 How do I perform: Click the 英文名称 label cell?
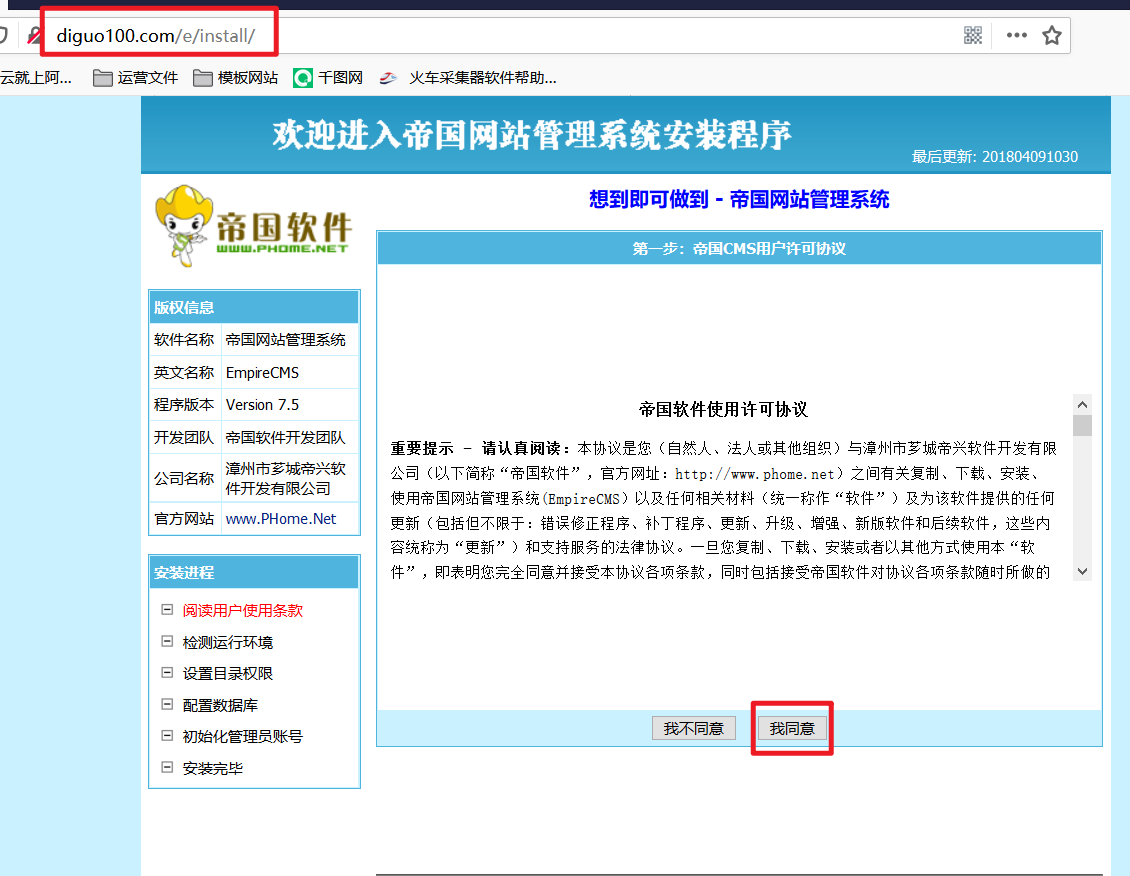click(x=184, y=372)
